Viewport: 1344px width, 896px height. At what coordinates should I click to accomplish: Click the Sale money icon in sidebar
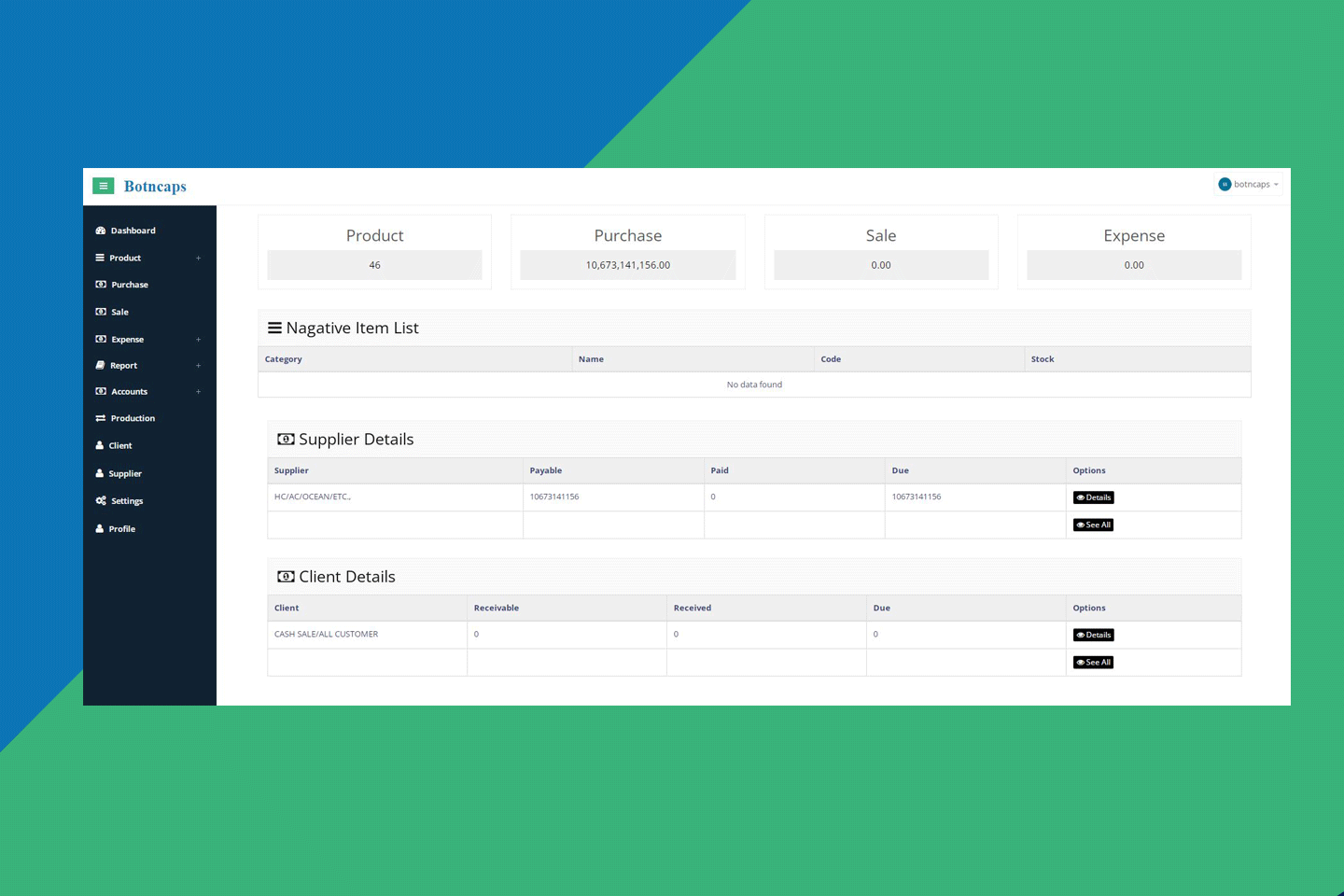tap(101, 312)
